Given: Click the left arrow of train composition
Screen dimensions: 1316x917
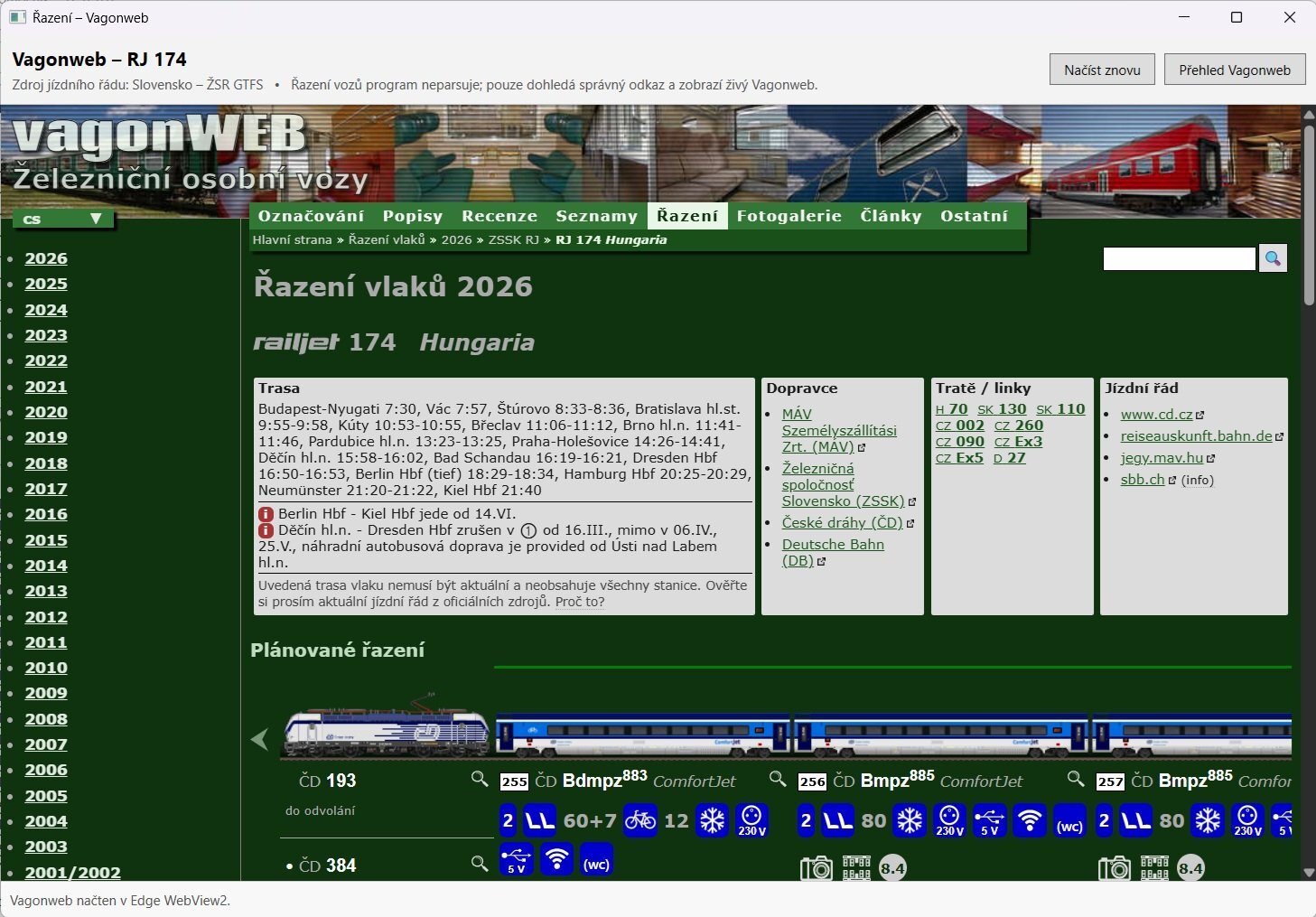Looking at the screenshot, I should [260, 740].
